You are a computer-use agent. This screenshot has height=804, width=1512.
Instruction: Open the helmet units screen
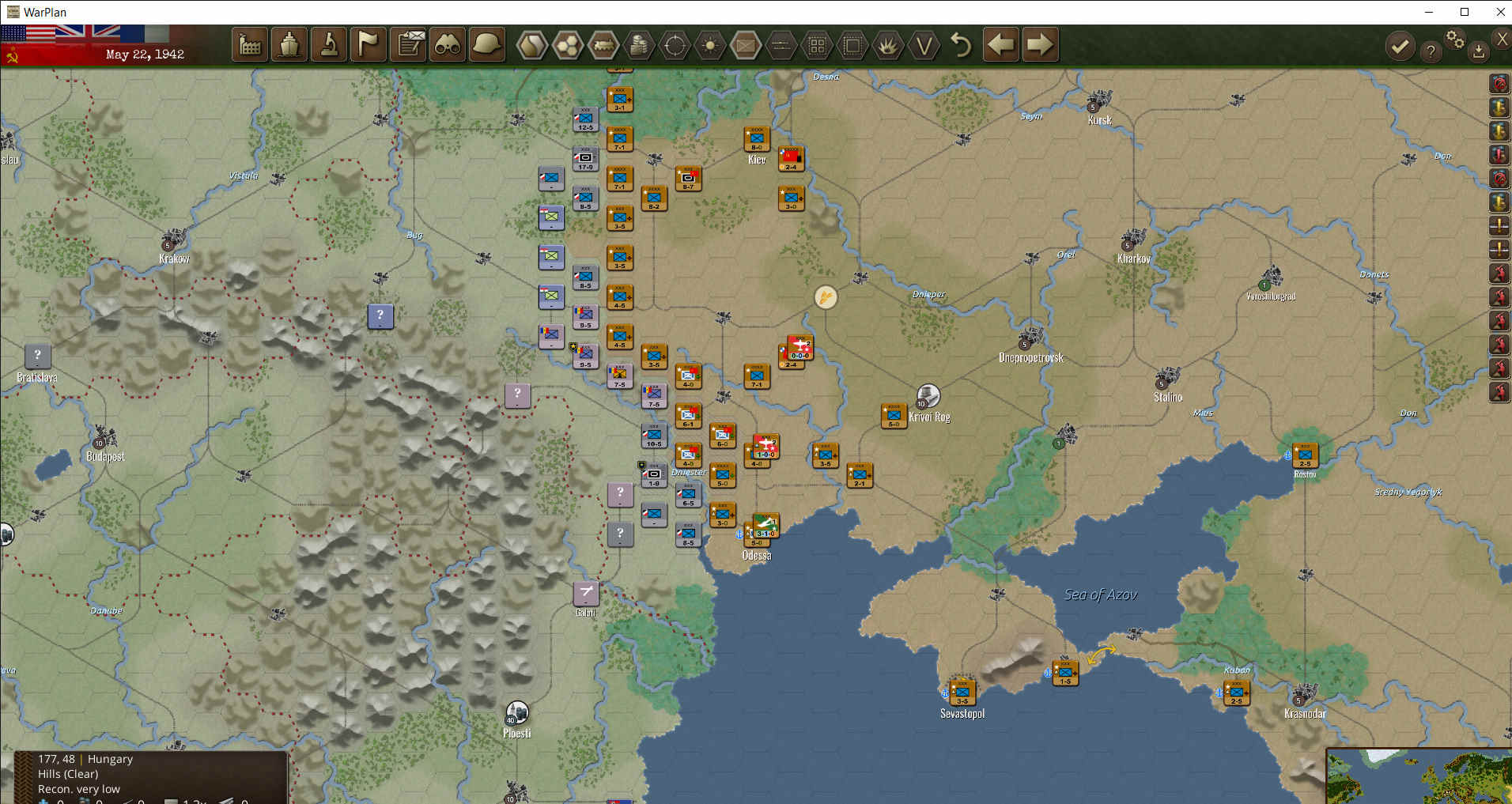click(x=487, y=45)
